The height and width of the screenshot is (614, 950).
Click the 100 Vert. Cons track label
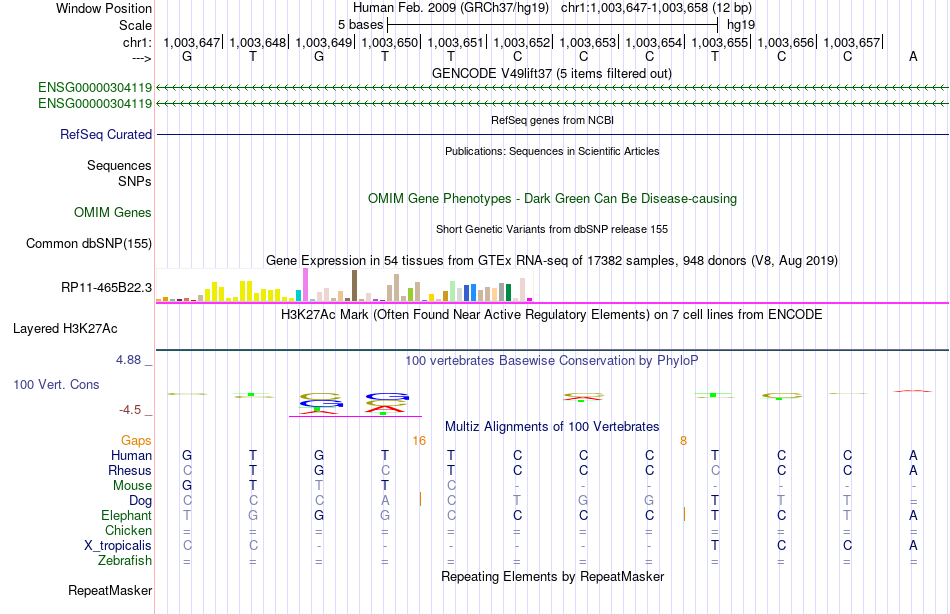point(56,384)
